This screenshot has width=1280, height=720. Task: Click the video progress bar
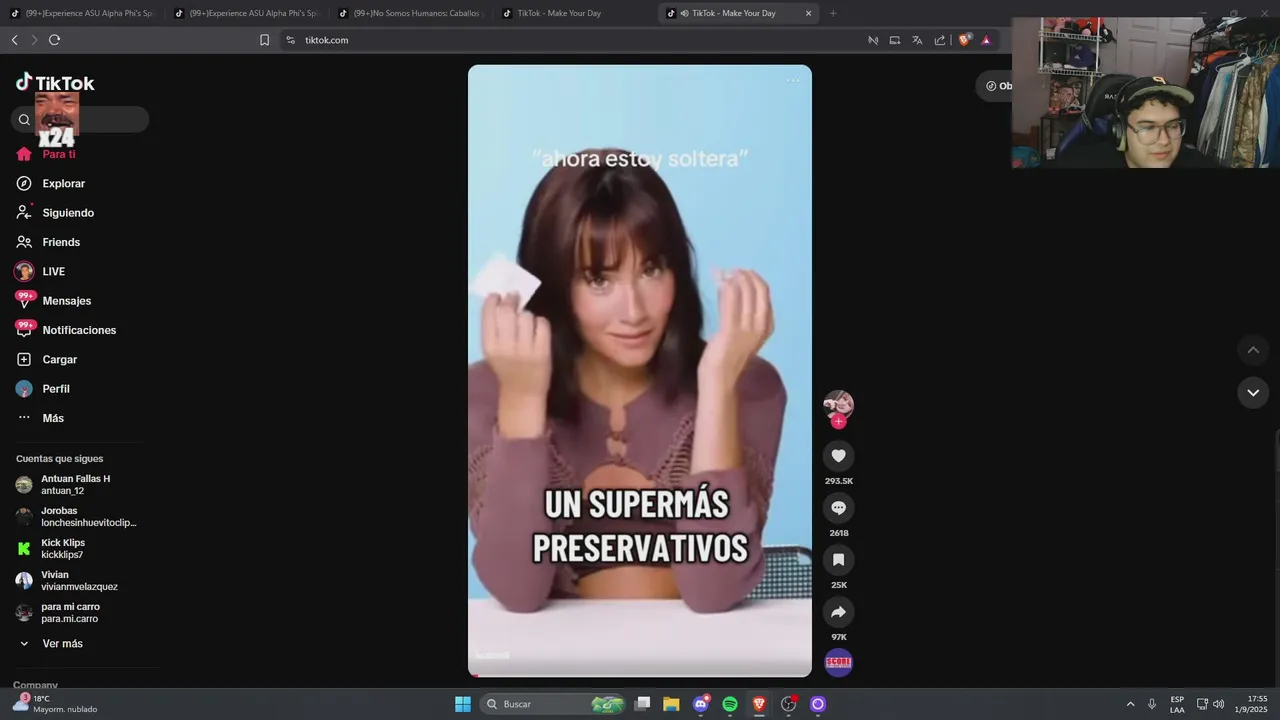pyautogui.click(x=640, y=675)
